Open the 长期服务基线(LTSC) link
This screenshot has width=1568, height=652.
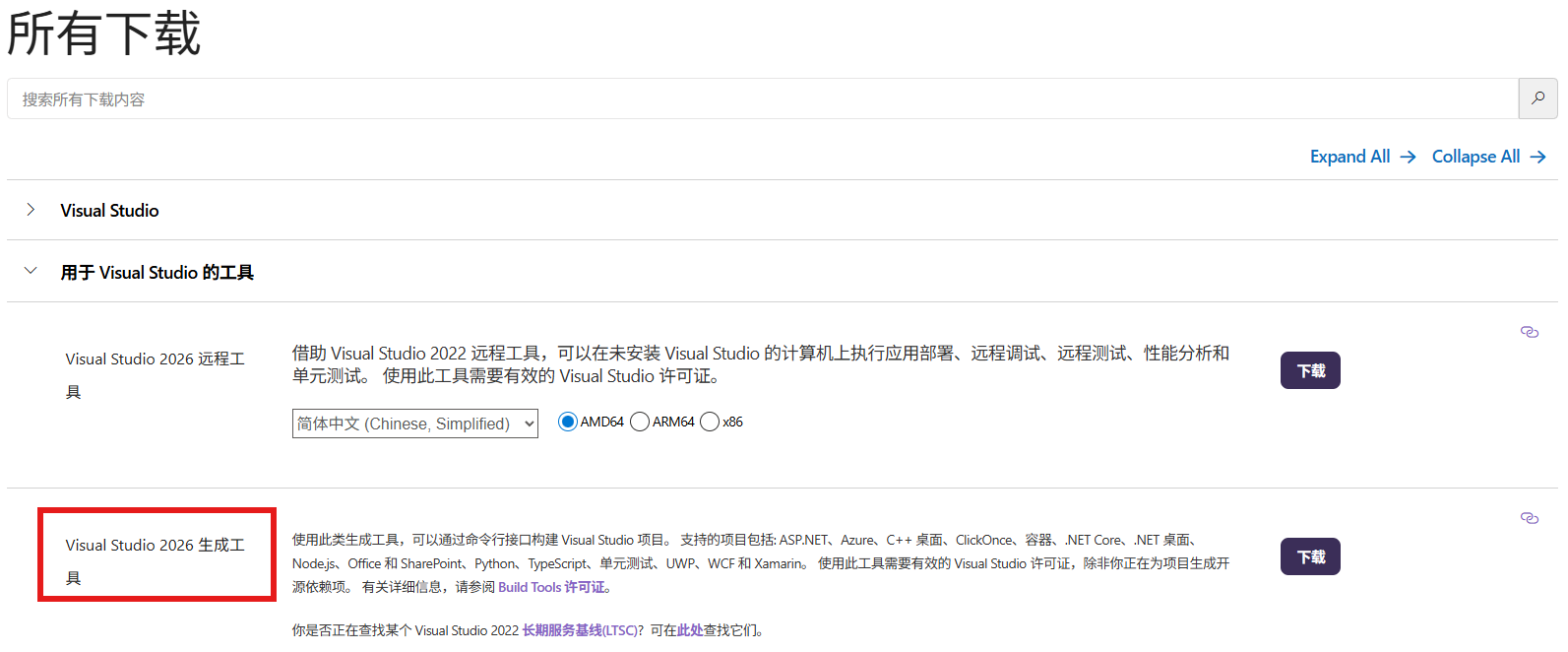[x=579, y=630]
